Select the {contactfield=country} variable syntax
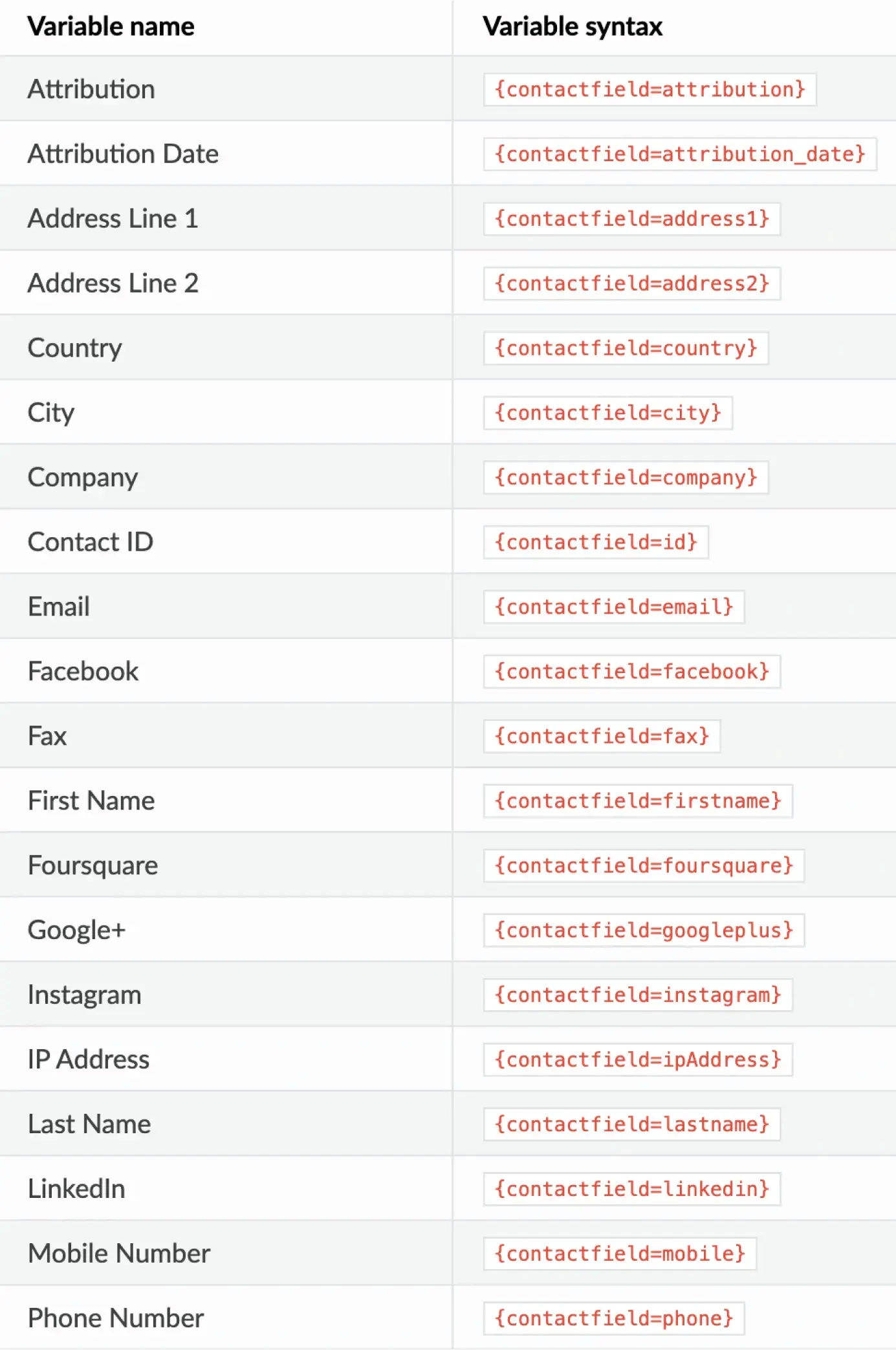 pyautogui.click(x=626, y=348)
